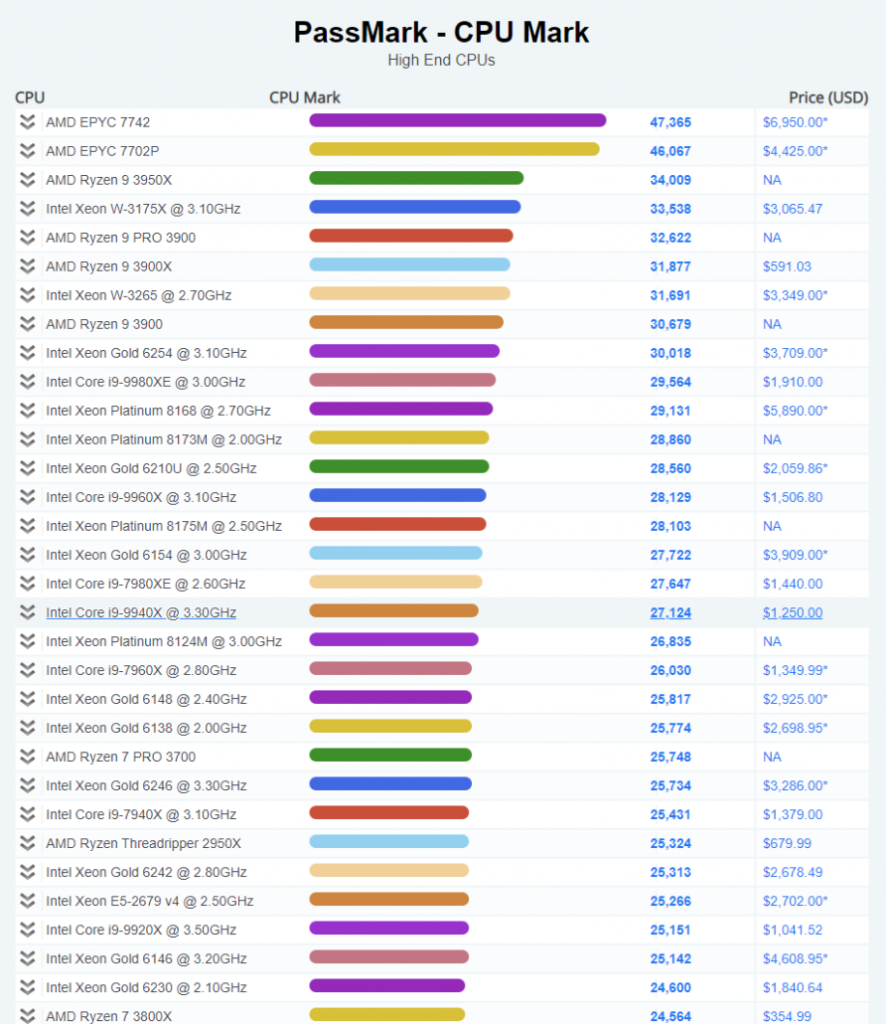
Task: Open Intel Core i9-9940X @ 3.30GHz link
Action: coord(141,613)
